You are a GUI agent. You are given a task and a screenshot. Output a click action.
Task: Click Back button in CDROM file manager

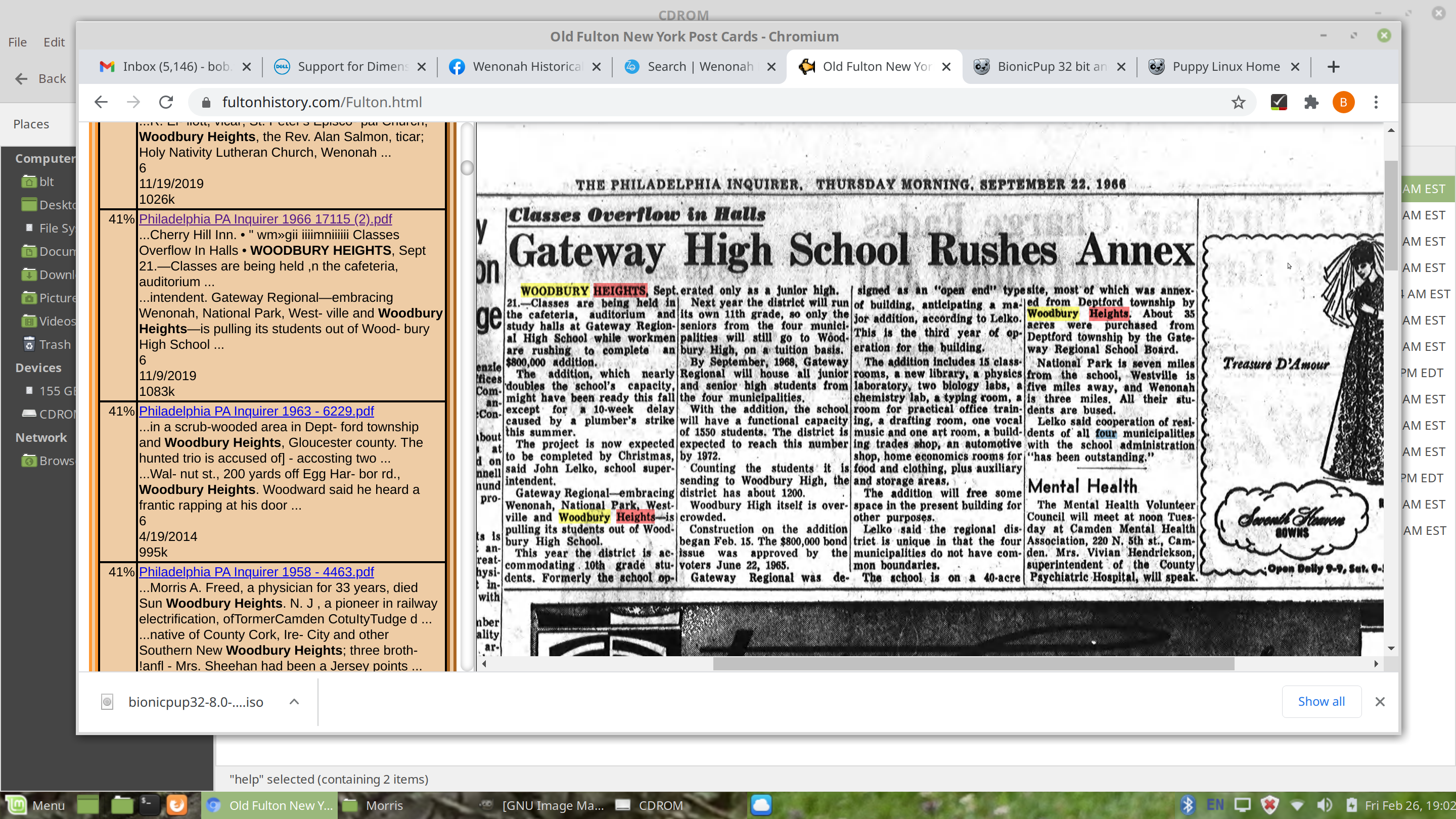(39, 78)
